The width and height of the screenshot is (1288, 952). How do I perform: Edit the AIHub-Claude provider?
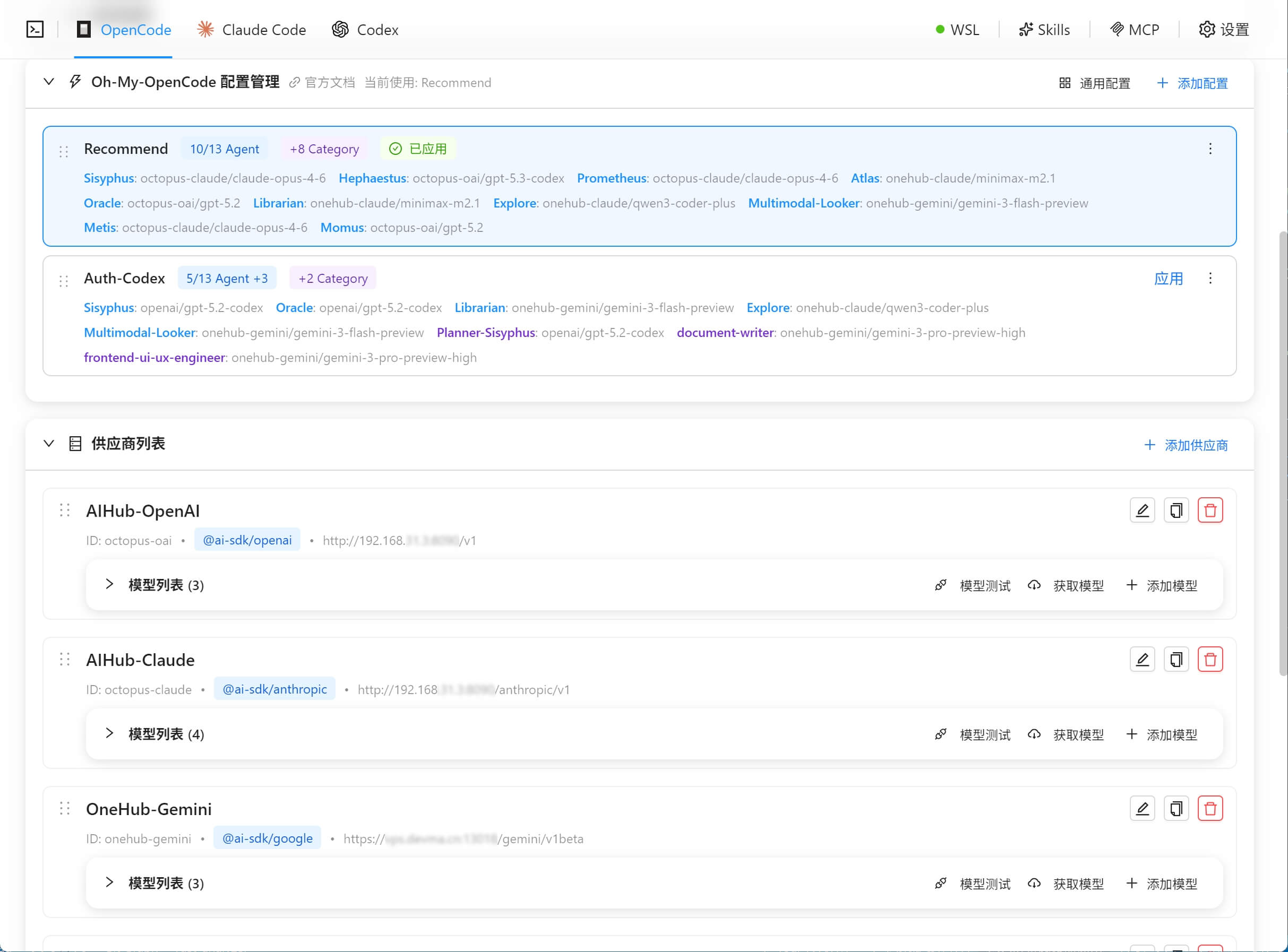[x=1142, y=659]
